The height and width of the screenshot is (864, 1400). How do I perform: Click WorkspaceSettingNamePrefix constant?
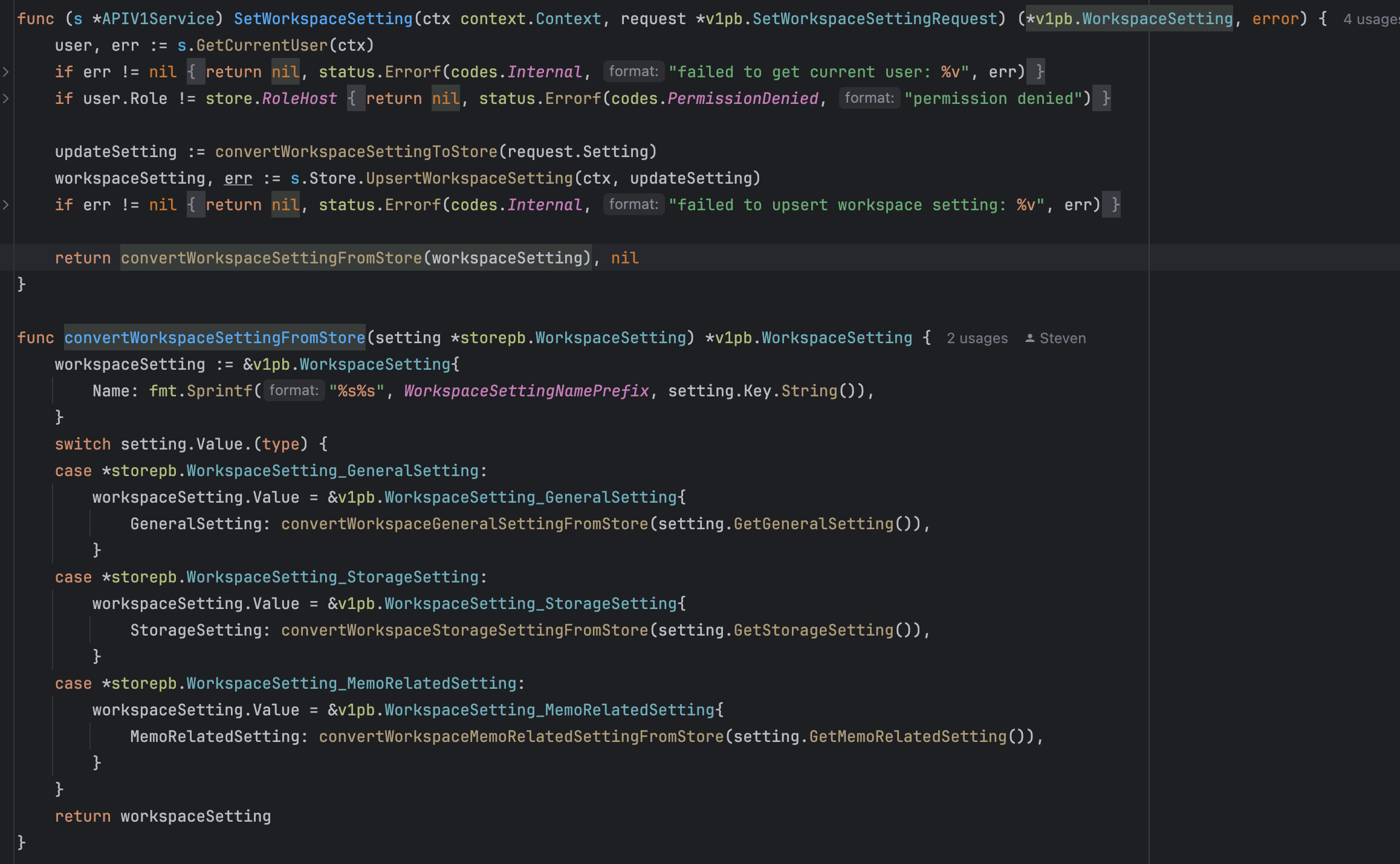coord(526,391)
